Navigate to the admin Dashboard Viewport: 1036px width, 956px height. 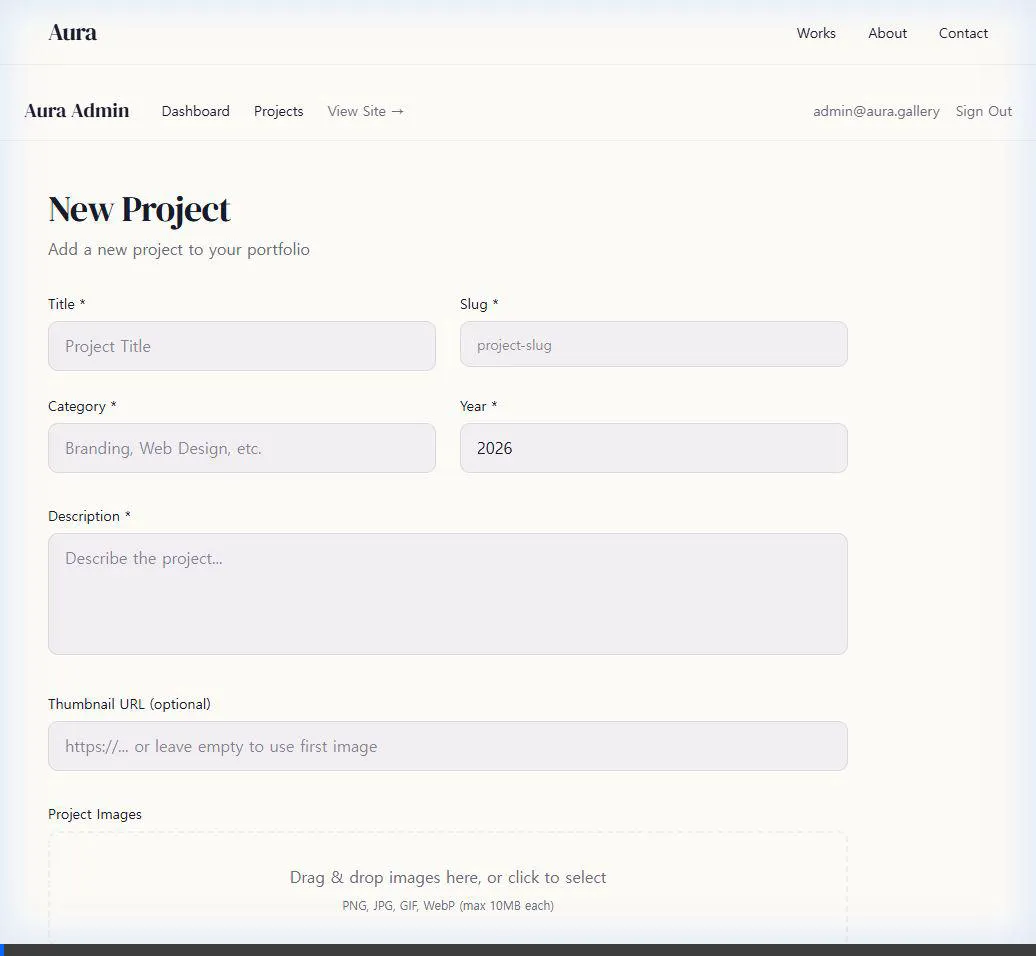[195, 111]
